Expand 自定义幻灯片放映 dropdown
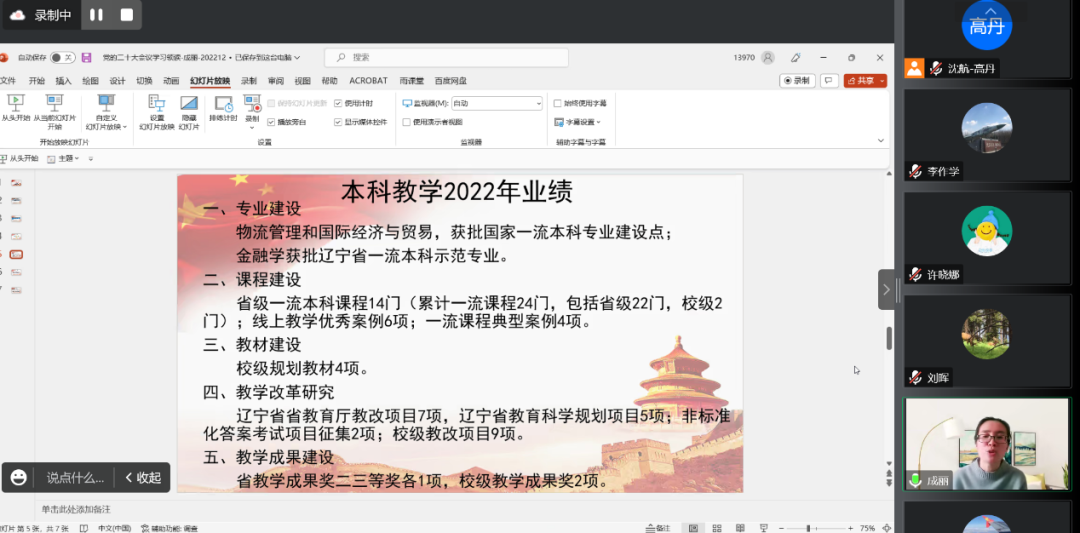This screenshot has width=1080, height=533. (106, 126)
